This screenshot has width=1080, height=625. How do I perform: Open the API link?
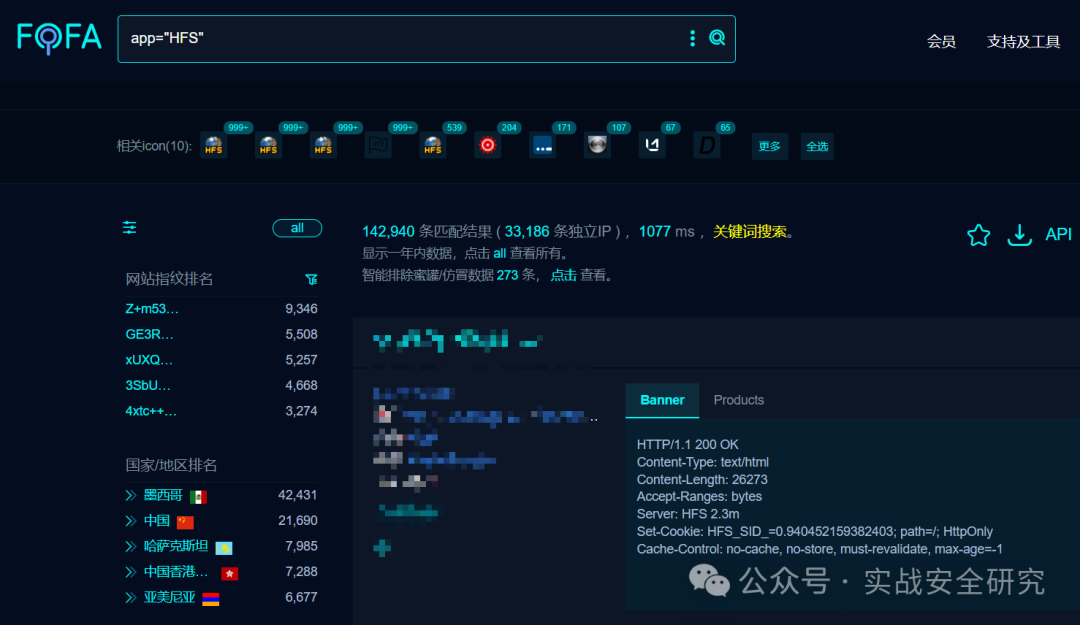[1058, 234]
